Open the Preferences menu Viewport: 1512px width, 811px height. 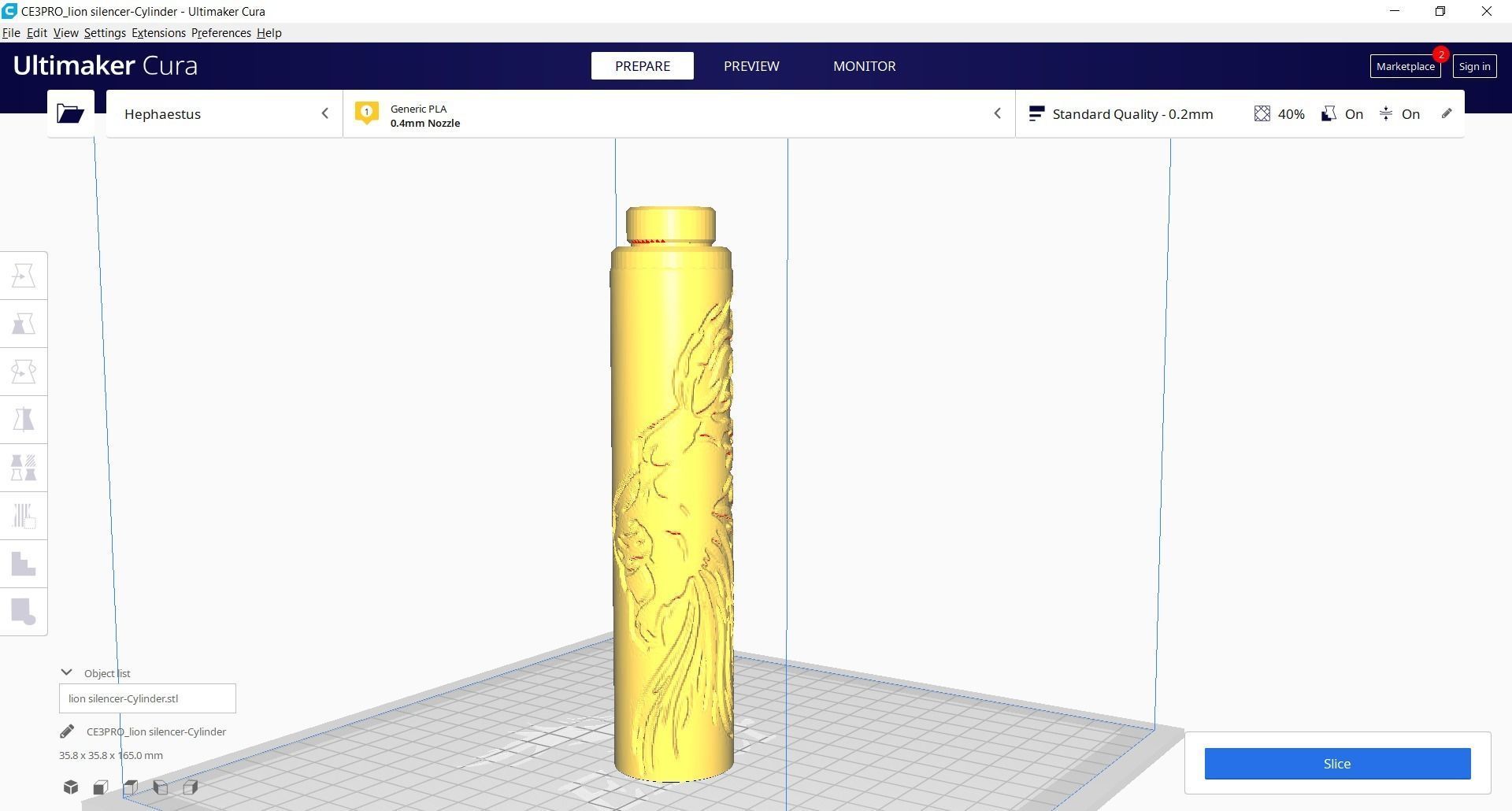[220, 33]
